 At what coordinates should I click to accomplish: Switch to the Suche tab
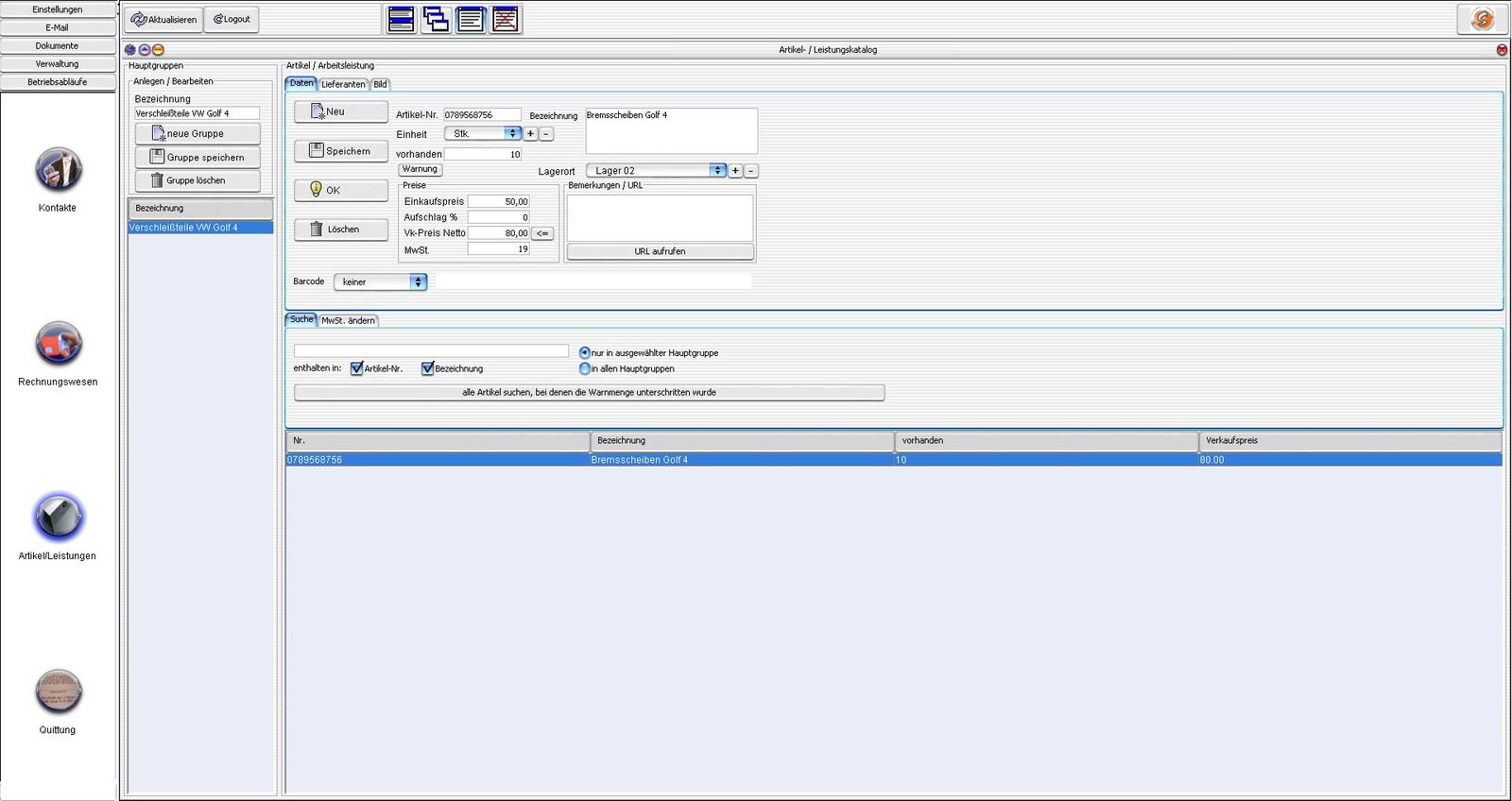(301, 319)
